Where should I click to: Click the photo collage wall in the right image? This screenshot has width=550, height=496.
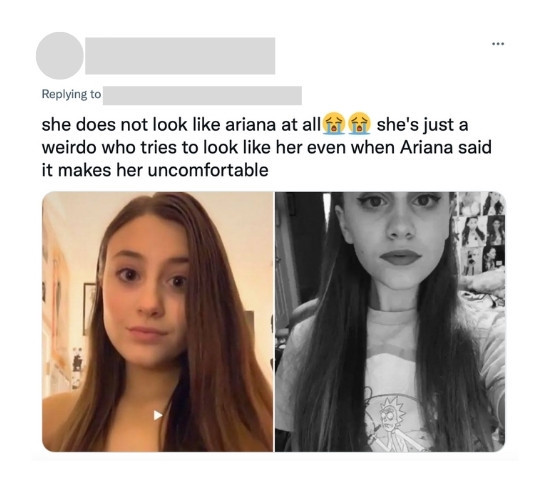coord(479,235)
